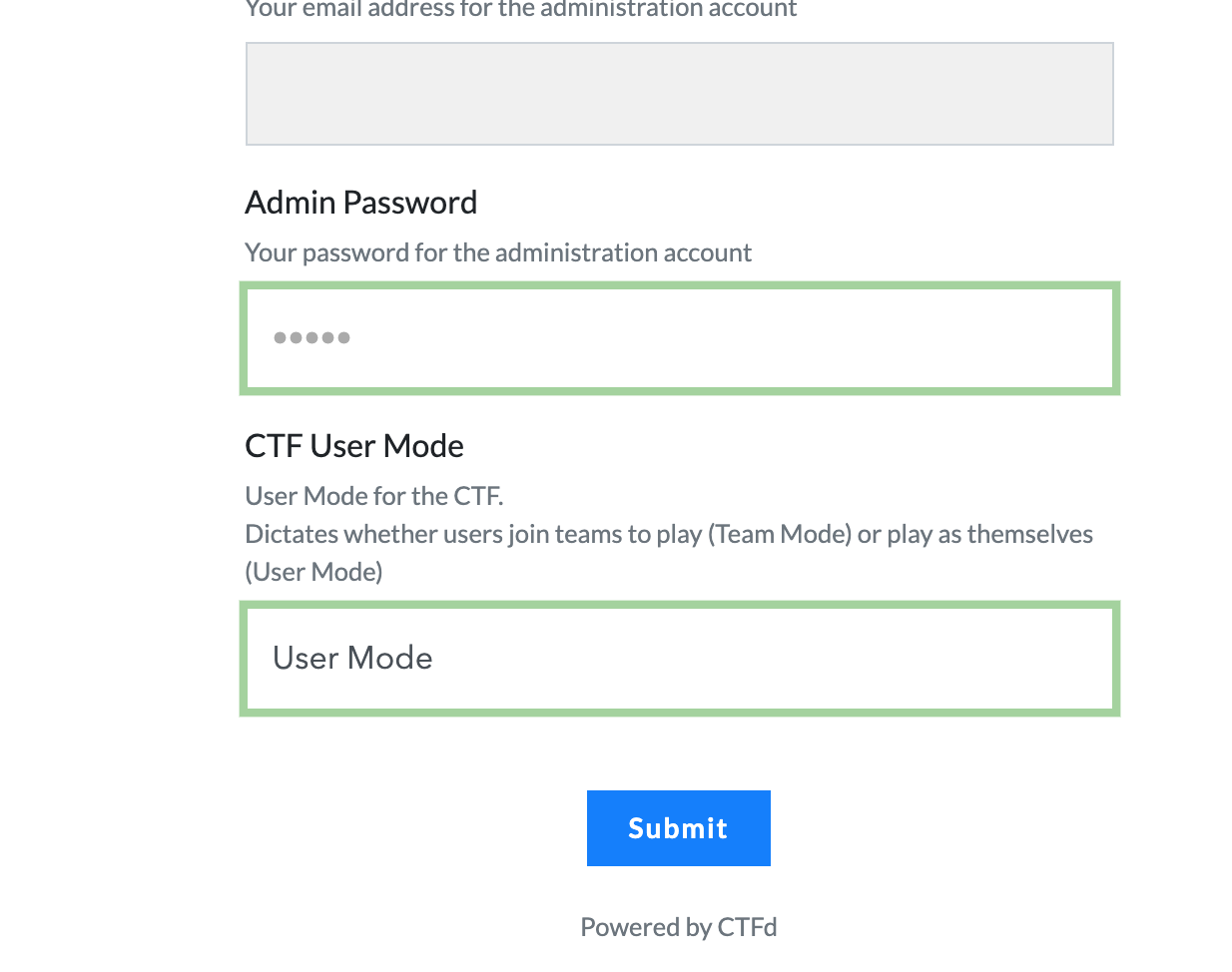Click the email address helper text

tap(521, 10)
